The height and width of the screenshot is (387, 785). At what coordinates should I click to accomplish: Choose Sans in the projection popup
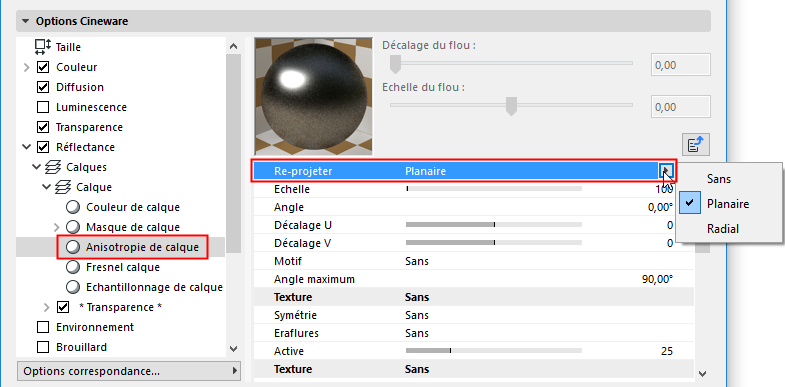click(x=719, y=179)
